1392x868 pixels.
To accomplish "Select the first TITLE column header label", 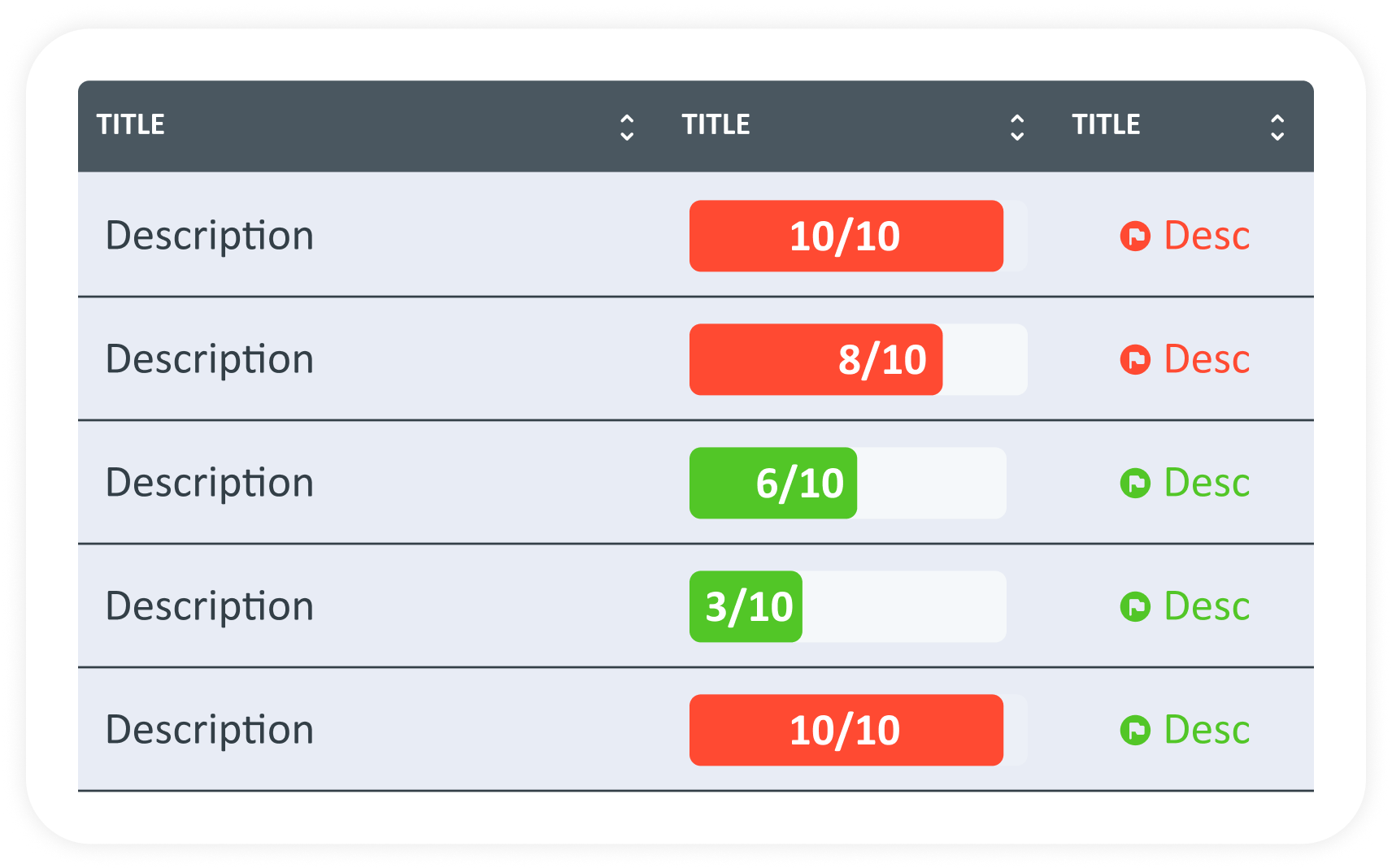I will point(131,124).
